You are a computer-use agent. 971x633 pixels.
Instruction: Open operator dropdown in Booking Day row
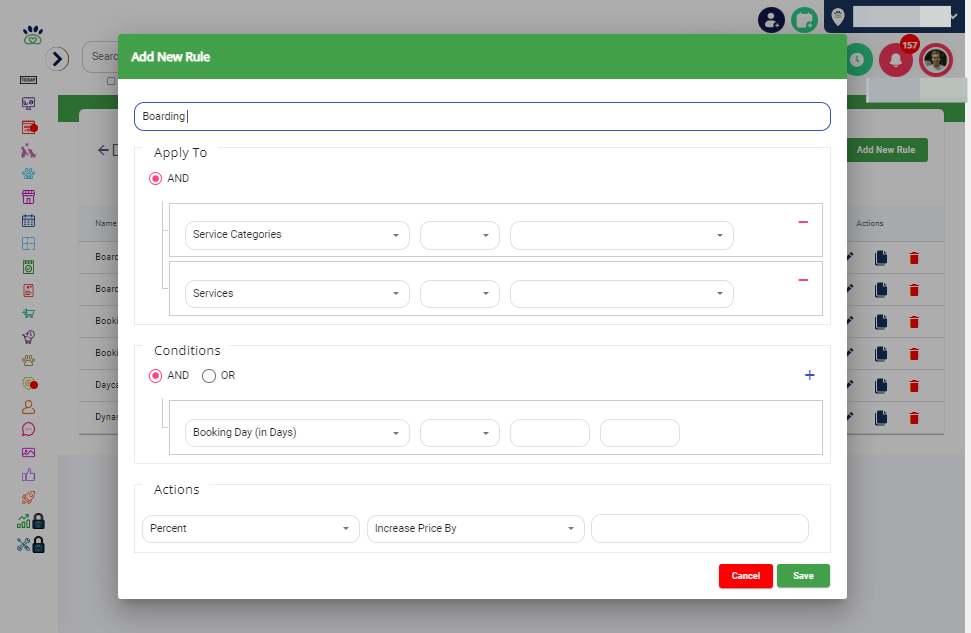click(459, 433)
